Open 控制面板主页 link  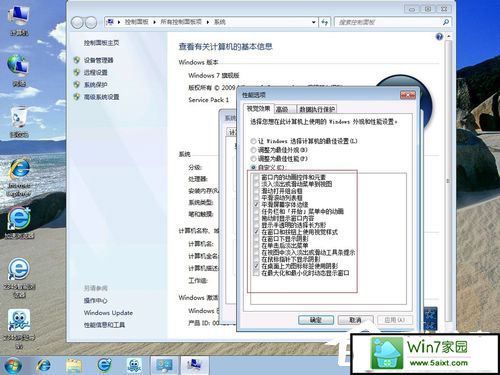point(101,43)
